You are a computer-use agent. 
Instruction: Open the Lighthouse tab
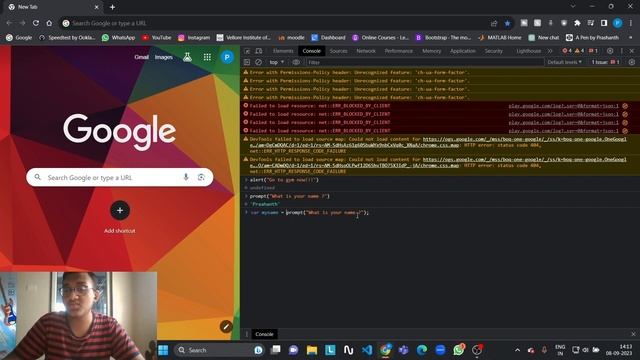(x=528, y=51)
